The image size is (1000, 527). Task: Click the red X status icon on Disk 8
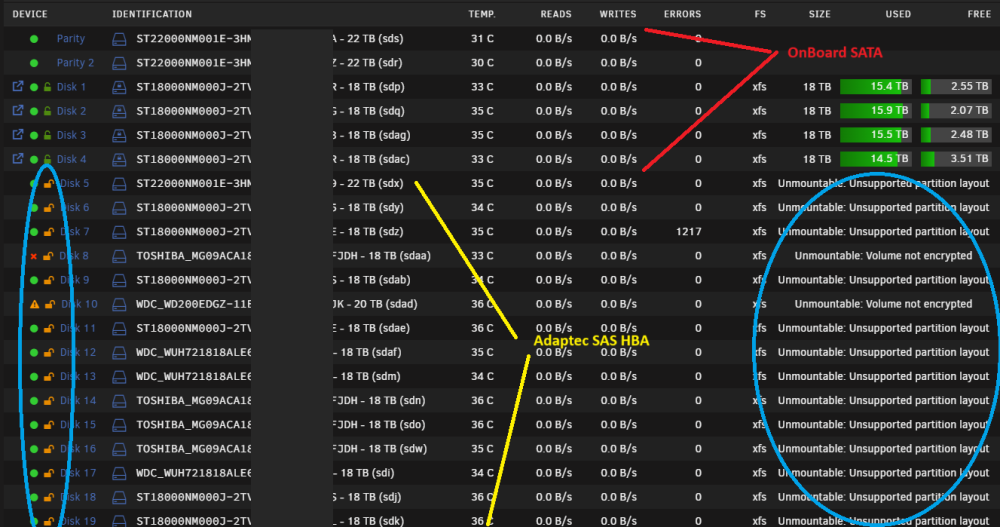click(x=34, y=256)
